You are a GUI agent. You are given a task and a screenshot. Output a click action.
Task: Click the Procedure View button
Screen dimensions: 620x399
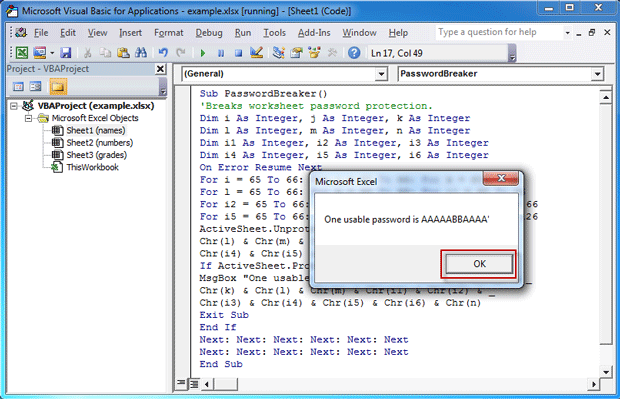(x=181, y=383)
